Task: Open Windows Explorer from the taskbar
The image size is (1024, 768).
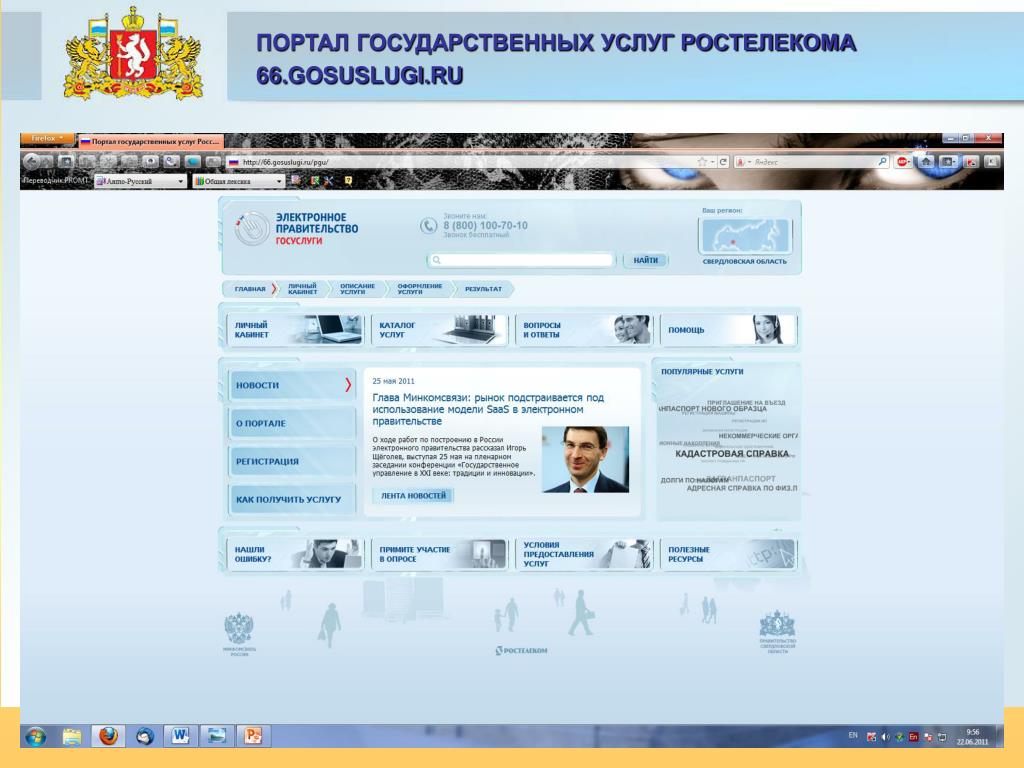Action: point(72,737)
